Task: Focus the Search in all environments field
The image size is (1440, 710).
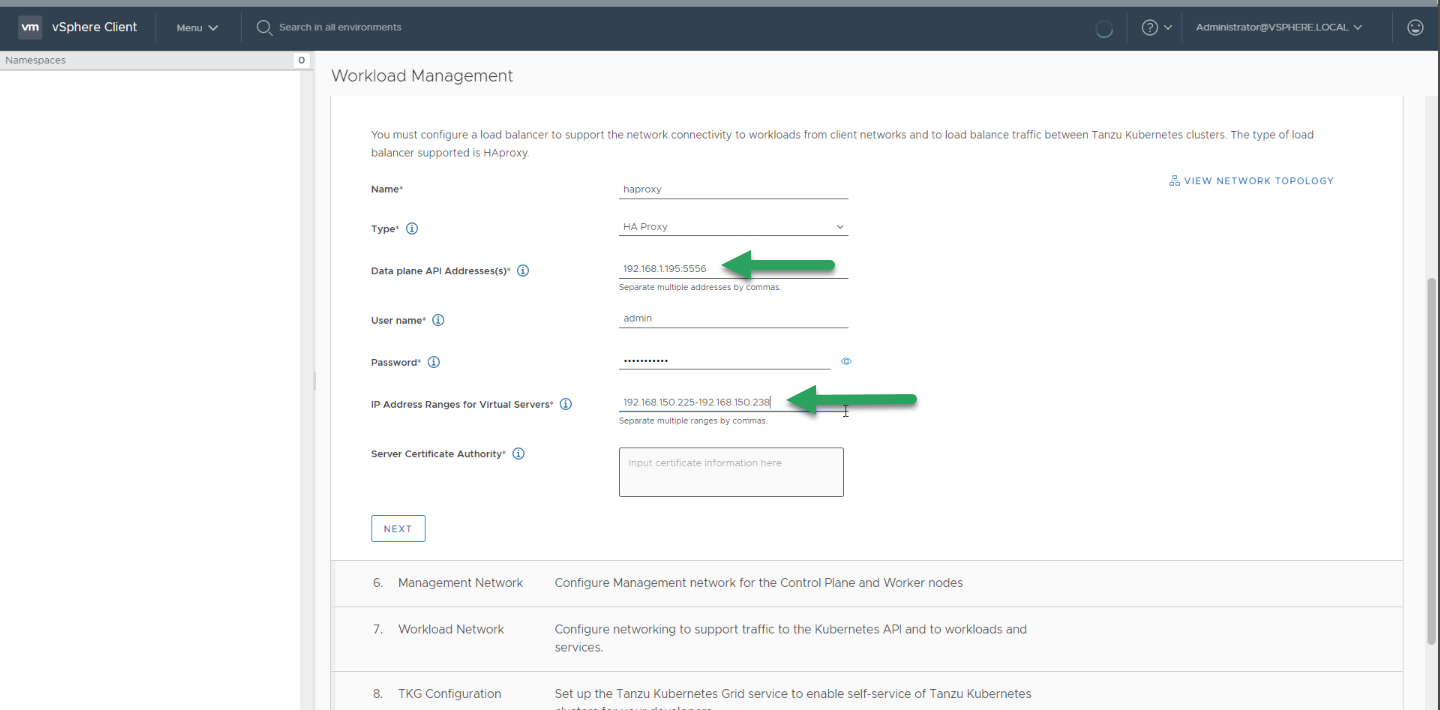Action: click(340, 28)
